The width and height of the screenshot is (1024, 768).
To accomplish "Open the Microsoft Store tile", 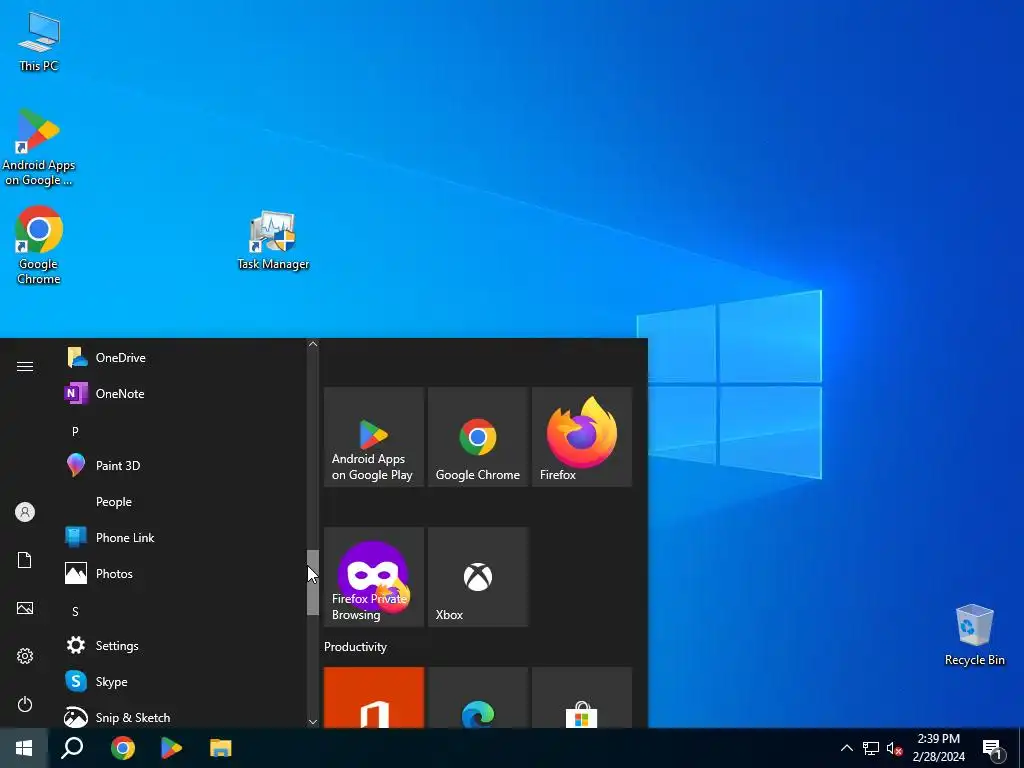I will click(x=582, y=697).
